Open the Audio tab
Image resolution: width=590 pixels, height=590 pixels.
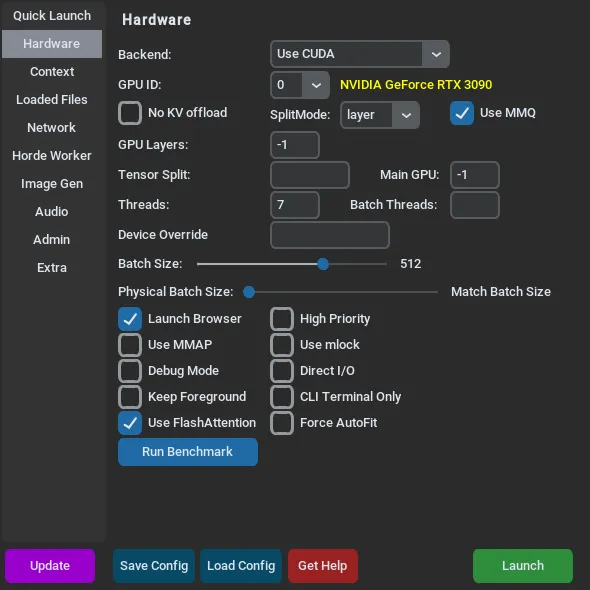point(52,211)
